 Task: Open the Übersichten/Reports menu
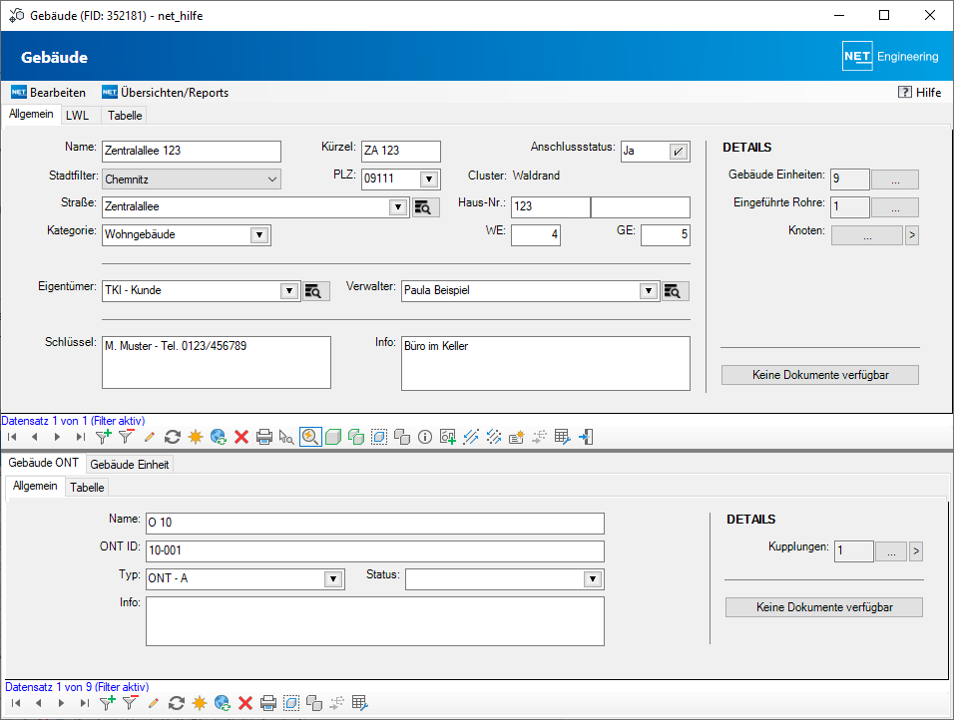click(166, 92)
